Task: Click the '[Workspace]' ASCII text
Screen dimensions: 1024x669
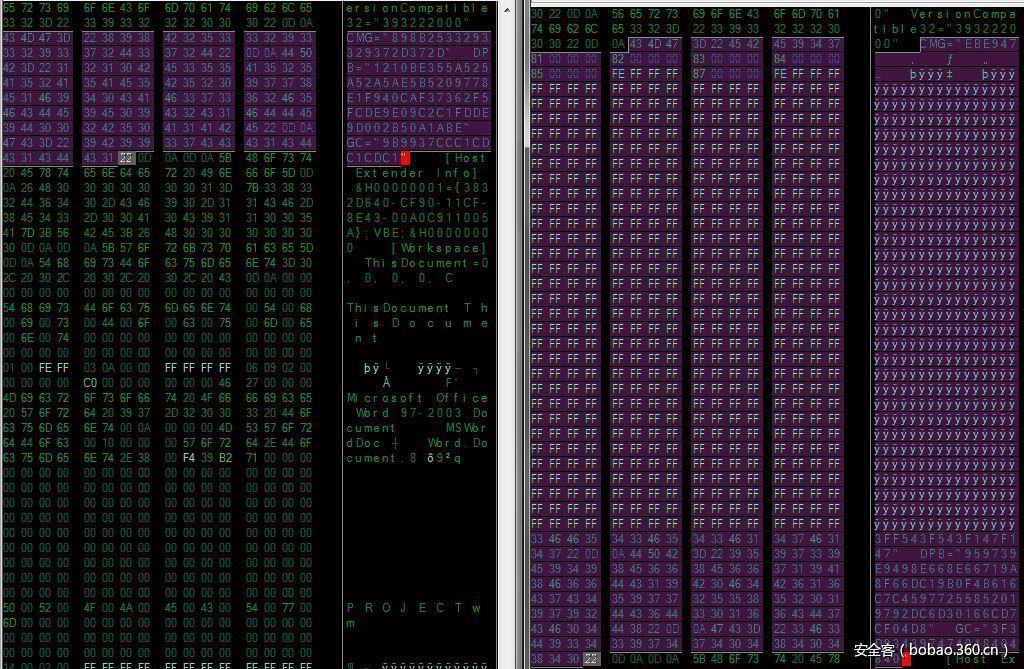Action: click(x=438, y=248)
